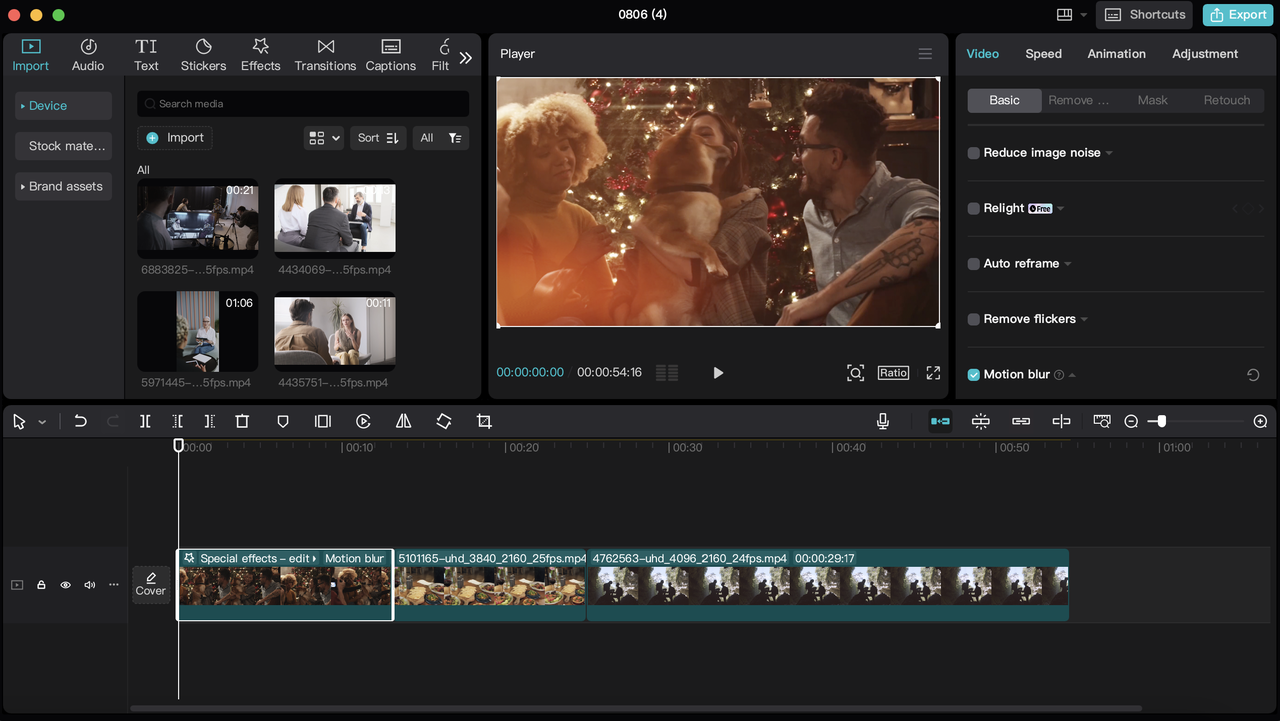Image resolution: width=1280 pixels, height=721 pixels.
Task: Enable Reduce image noise checkbox
Action: [x=974, y=153]
